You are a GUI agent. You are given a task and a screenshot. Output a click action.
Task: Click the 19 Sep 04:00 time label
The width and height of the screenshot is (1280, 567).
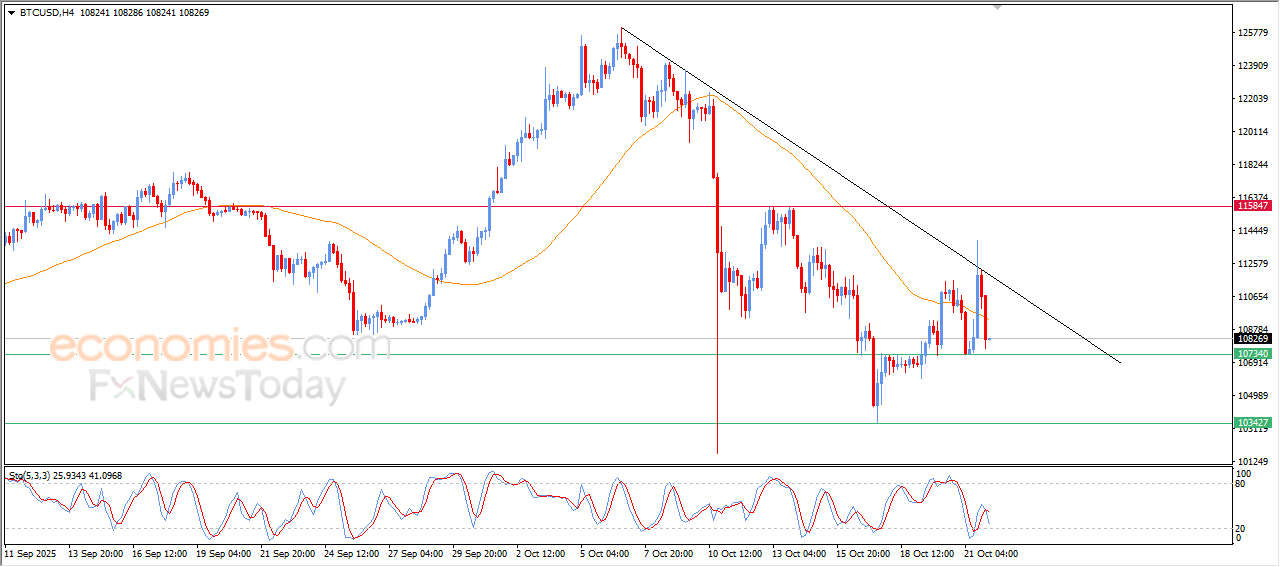pos(224,553)
